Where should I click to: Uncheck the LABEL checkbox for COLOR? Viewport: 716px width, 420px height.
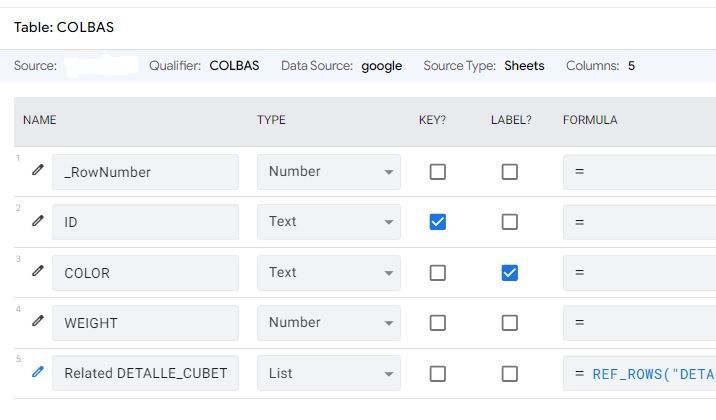coord(510,273)
